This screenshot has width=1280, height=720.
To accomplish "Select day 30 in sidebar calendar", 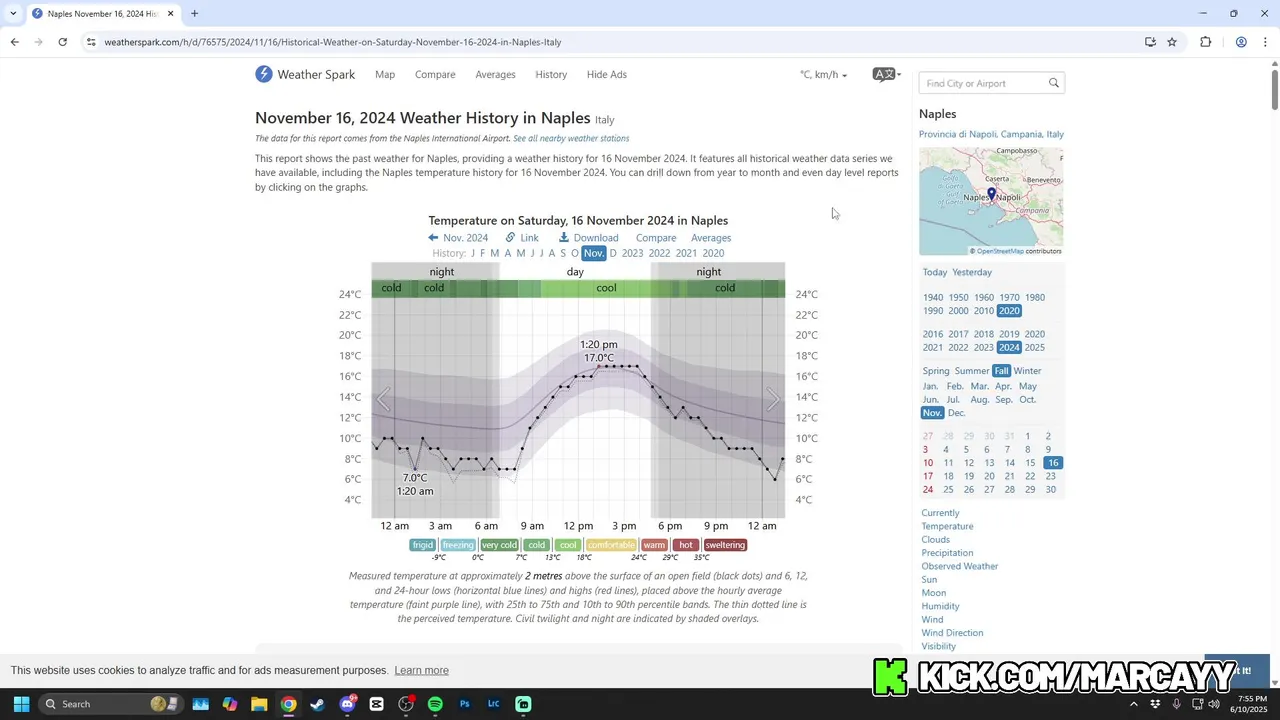I will [1050, 490].
